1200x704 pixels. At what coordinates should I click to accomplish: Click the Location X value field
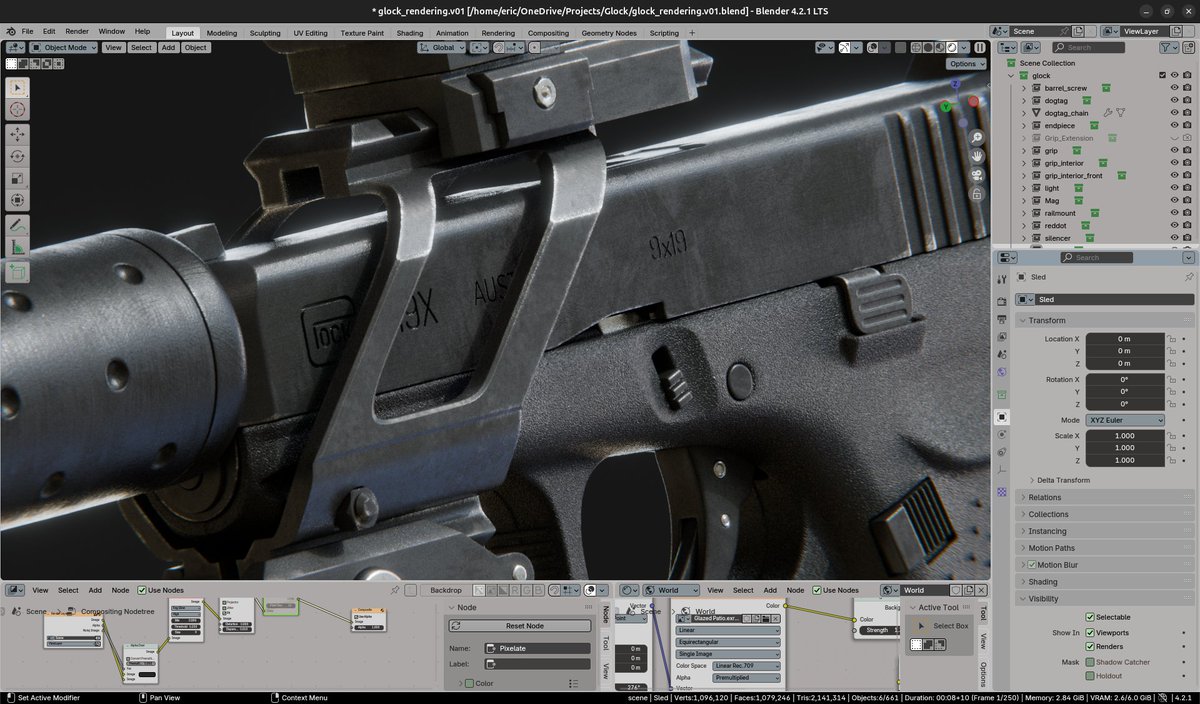click(x=1125, y=339)
